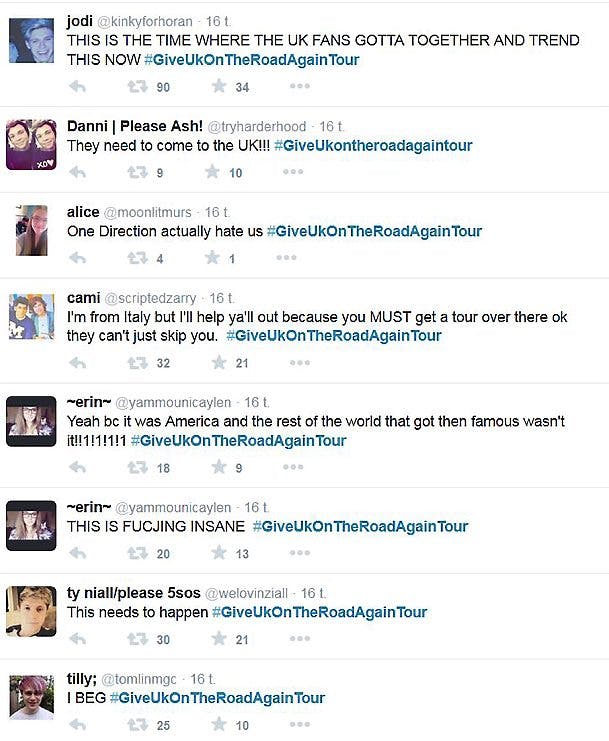Screen dimensions: 609x741
Task: Favorite cami's tweet from Italy
Action: pos(218,363)
